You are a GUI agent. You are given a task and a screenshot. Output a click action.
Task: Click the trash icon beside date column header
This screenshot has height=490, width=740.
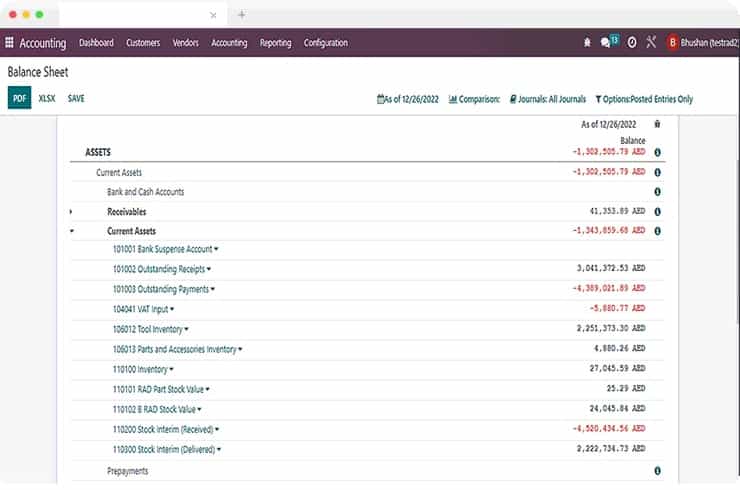[x=657, y=124]
